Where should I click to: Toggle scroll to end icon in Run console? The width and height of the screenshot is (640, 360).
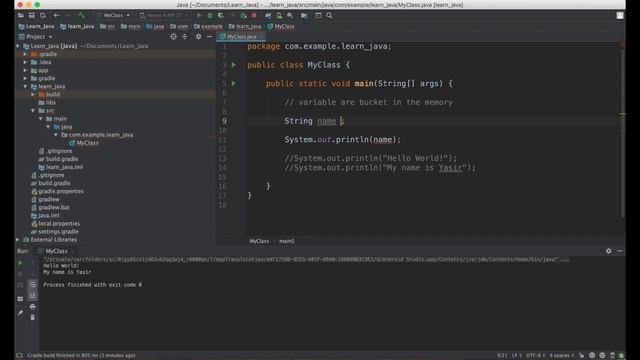pyautogui.click(x=33, y=295)
